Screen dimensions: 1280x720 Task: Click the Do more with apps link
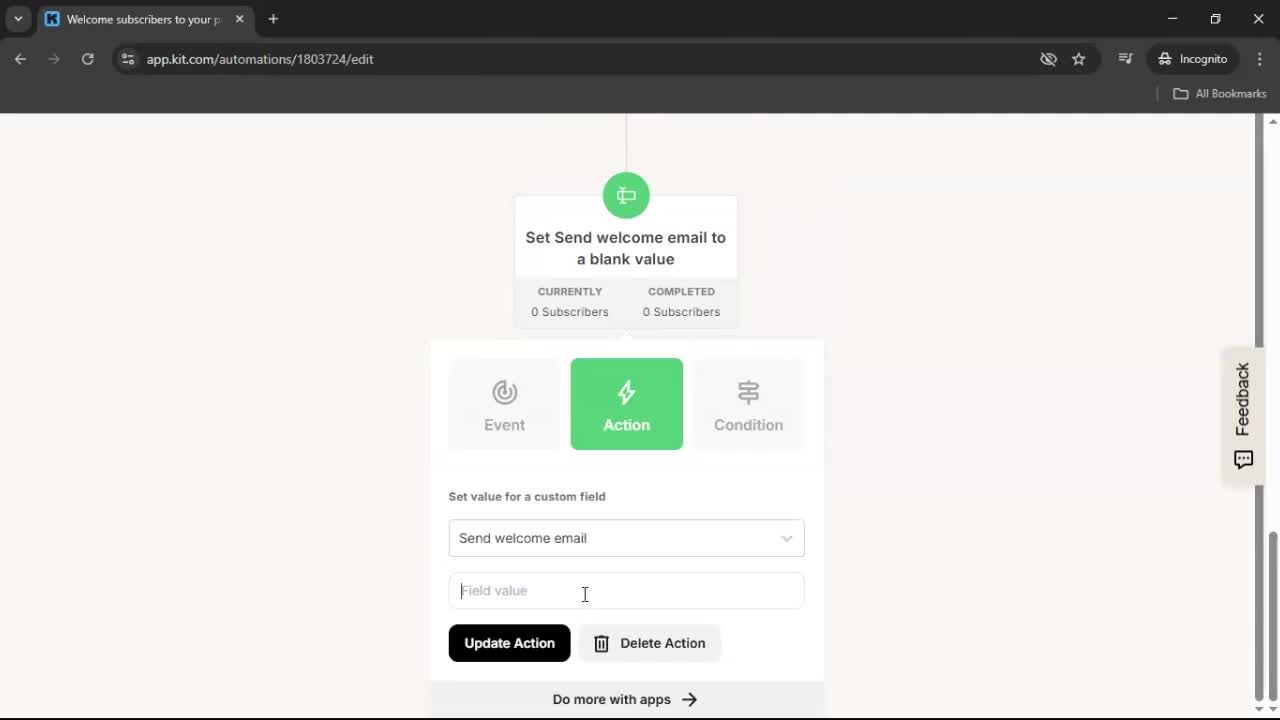click(625, 699)
